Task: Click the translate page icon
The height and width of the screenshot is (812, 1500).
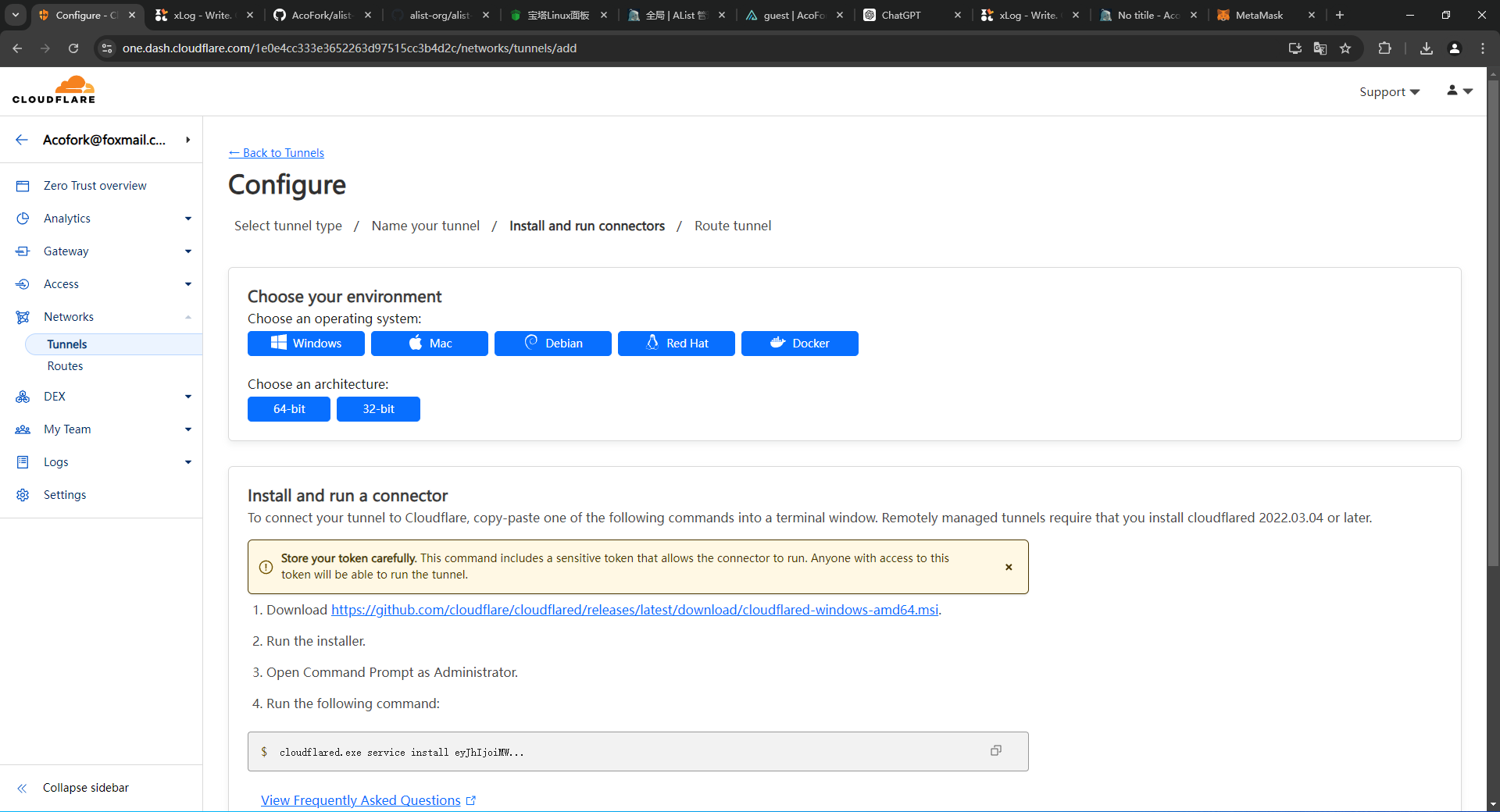Action: coord(1320,48)
